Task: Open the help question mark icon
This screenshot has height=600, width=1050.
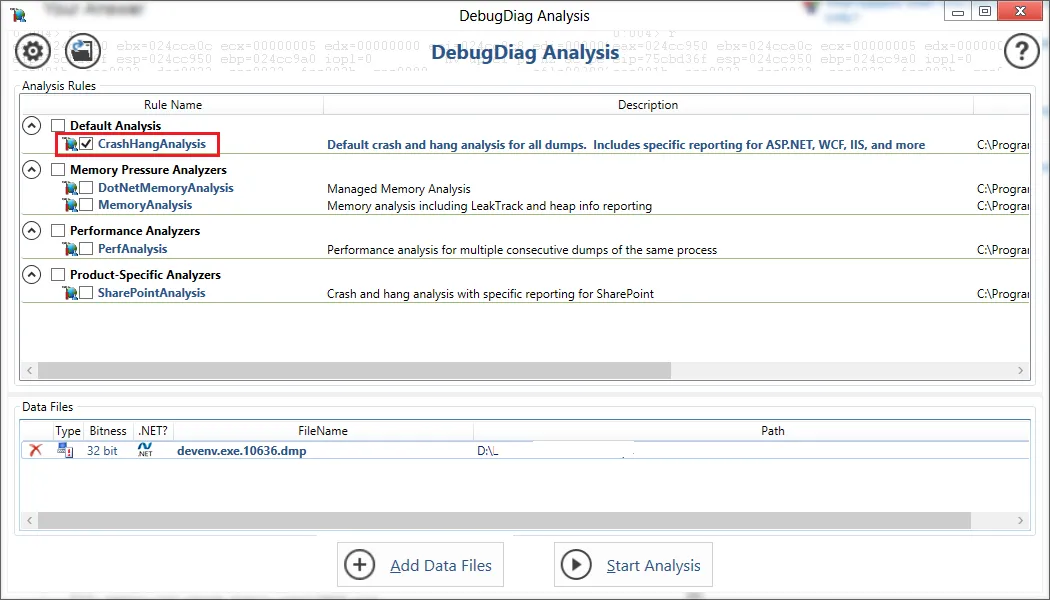Action: pos(1021,51)
